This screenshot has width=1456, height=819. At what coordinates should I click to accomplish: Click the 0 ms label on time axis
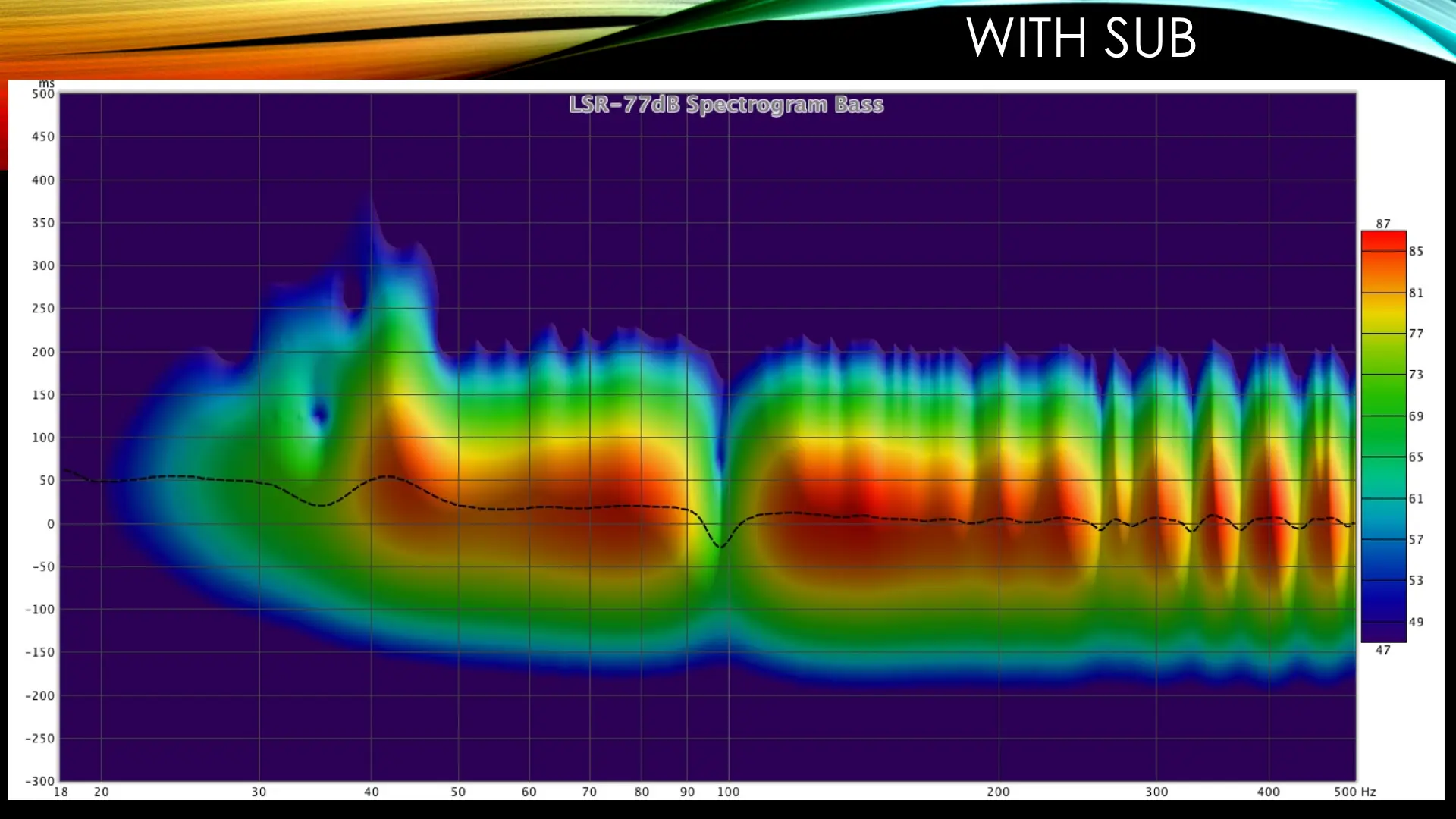pyautogui.click(x=50, y=524)
